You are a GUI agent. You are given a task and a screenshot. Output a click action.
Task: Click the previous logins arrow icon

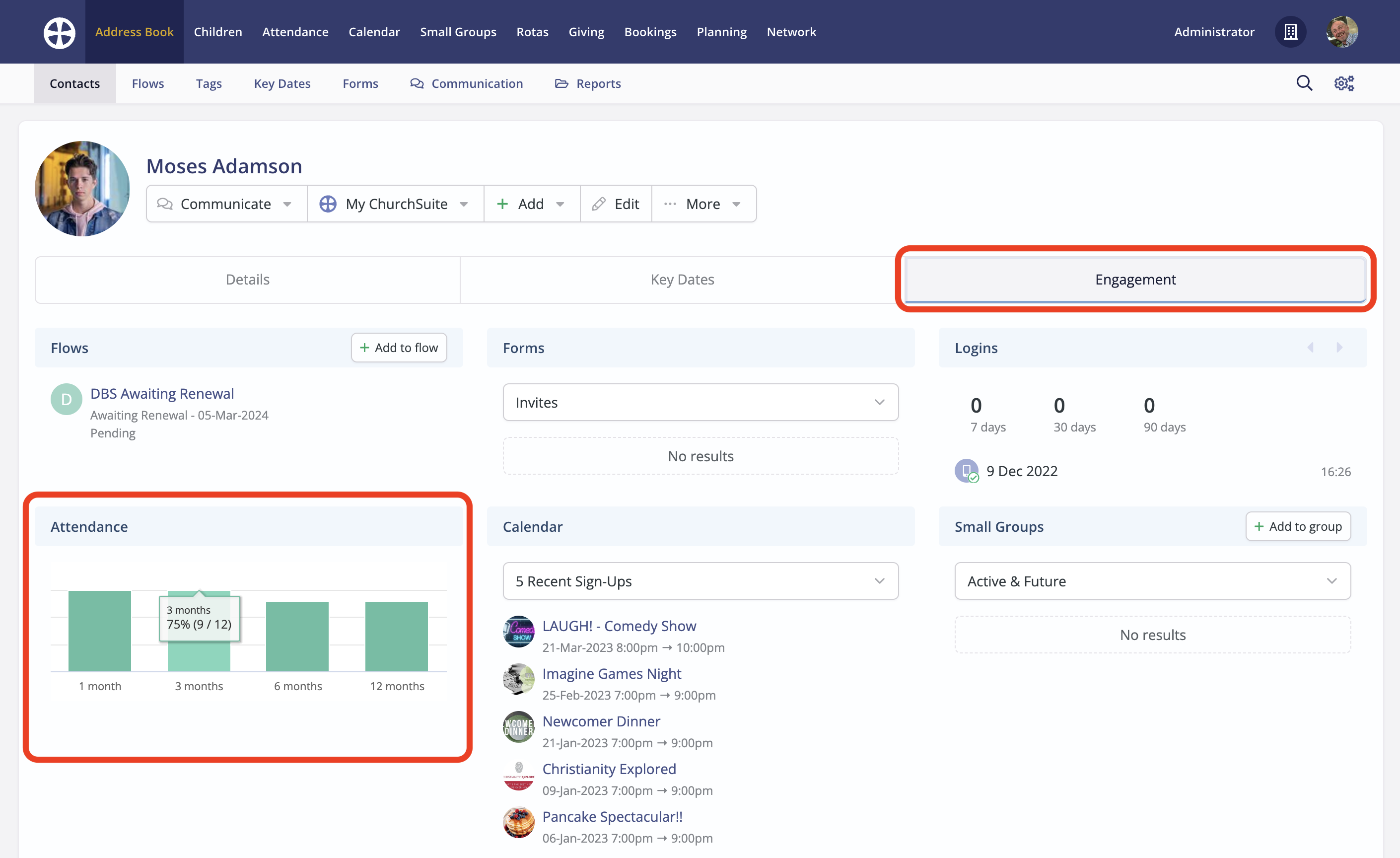[x=1310, y=347]
